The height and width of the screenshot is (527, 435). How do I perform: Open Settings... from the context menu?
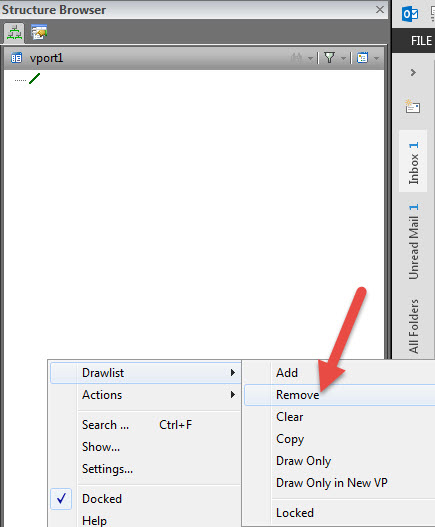coord(145,469)
